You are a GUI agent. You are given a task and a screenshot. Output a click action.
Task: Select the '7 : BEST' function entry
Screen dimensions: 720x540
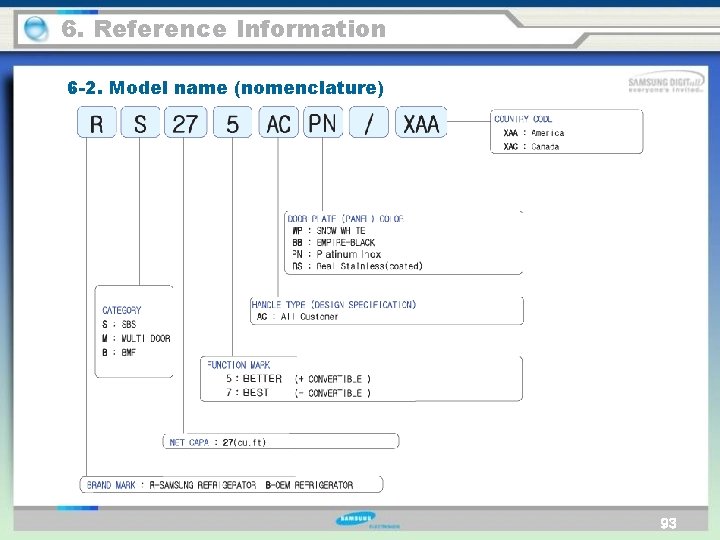248,393
